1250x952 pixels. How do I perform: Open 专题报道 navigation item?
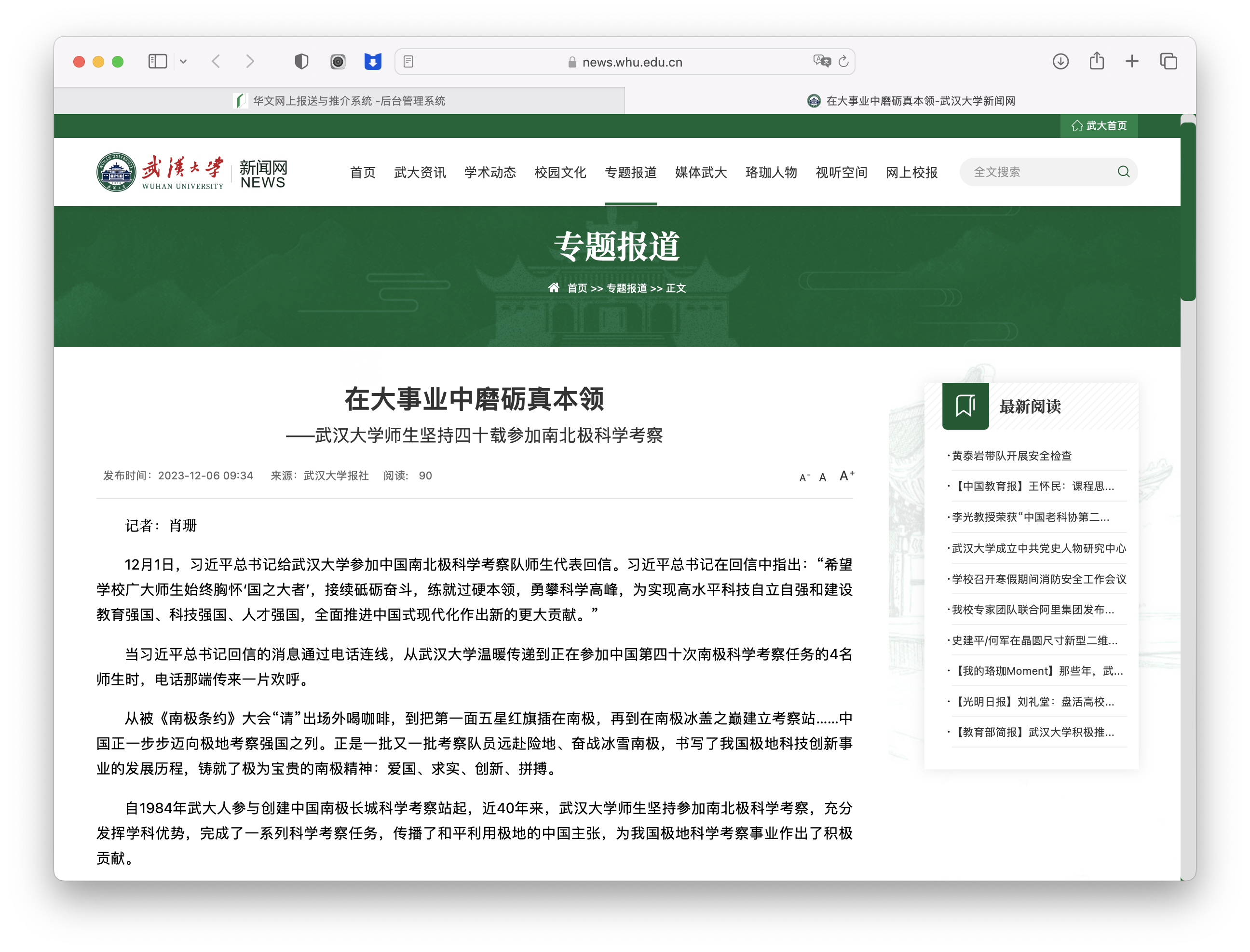[631, 172]
